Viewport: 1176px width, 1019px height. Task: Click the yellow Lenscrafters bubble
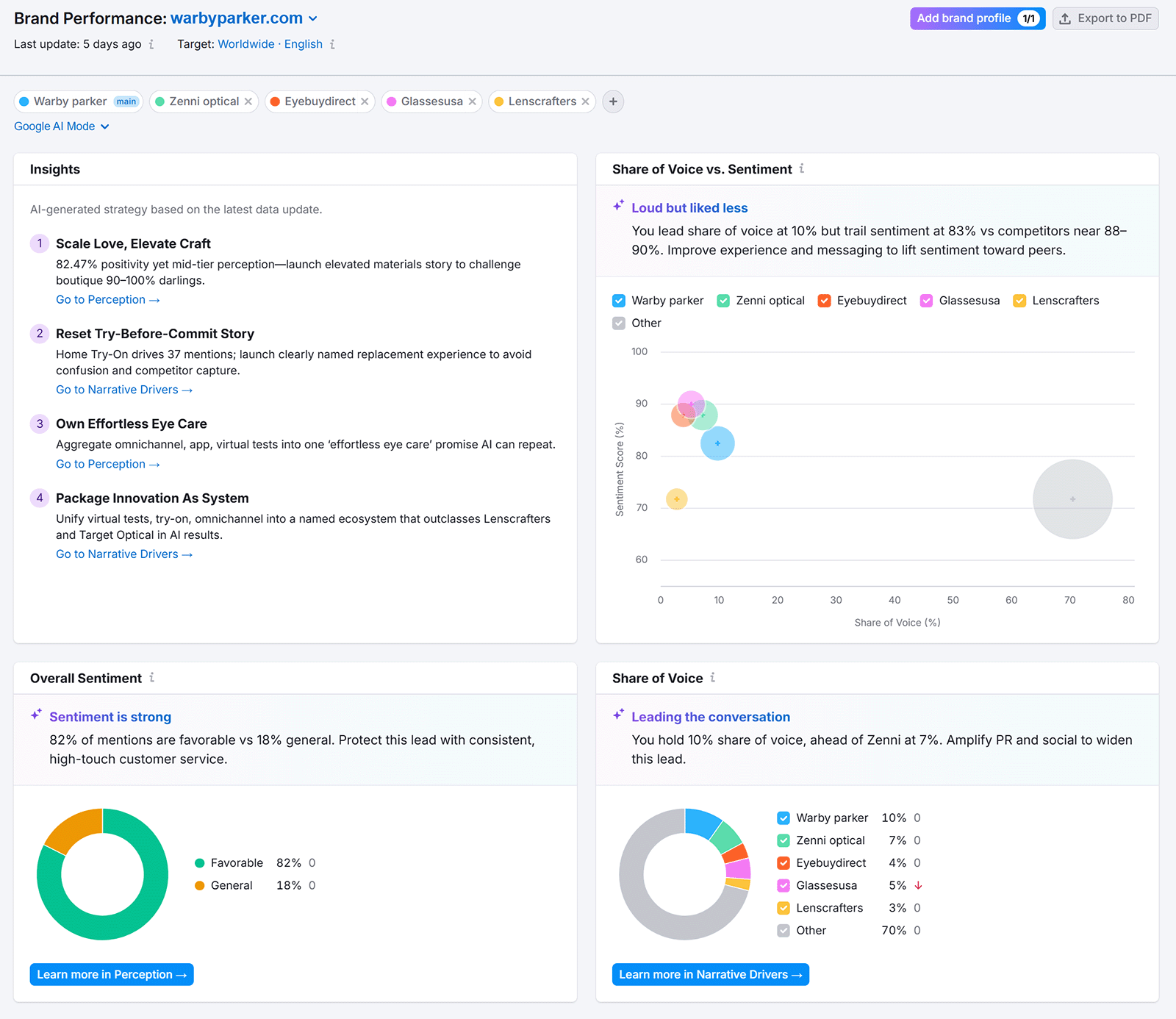tap(676, 499)
